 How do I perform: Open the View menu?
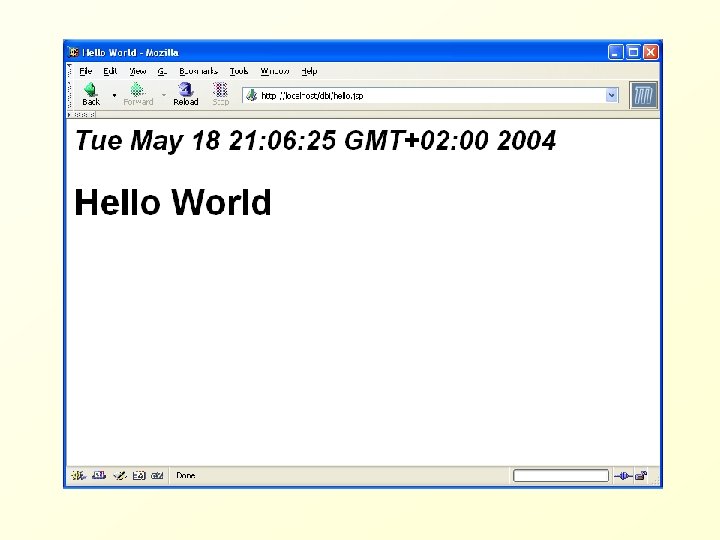[x=137, y=71]
